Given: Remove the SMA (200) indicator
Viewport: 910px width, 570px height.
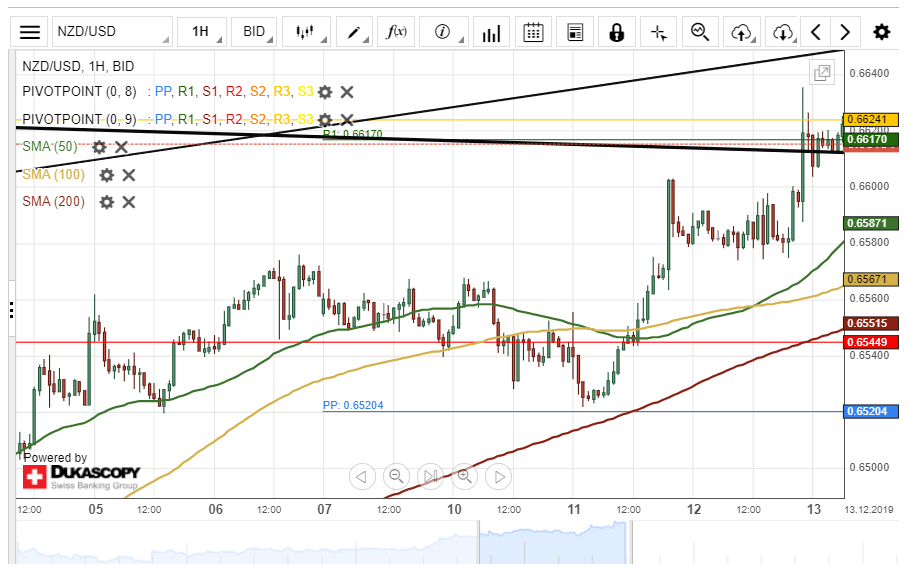Looking at the screenshot, I should tap(129, 202).
